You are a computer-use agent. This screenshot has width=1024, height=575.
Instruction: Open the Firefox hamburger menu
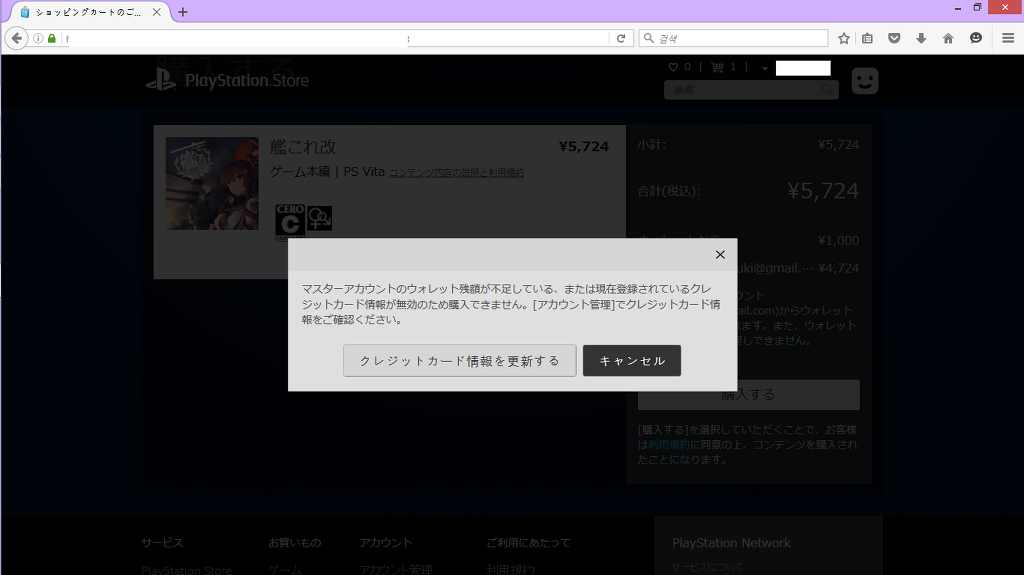(1008, 39)
